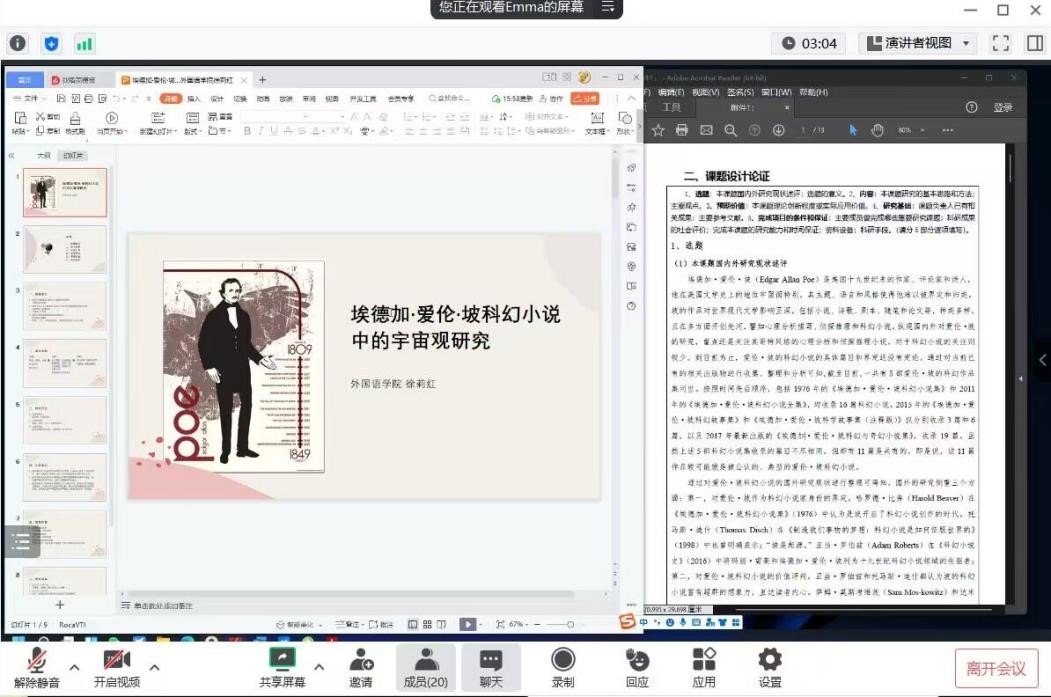
Task: Open the screen-viewing options menu
Action: (607, 7)
